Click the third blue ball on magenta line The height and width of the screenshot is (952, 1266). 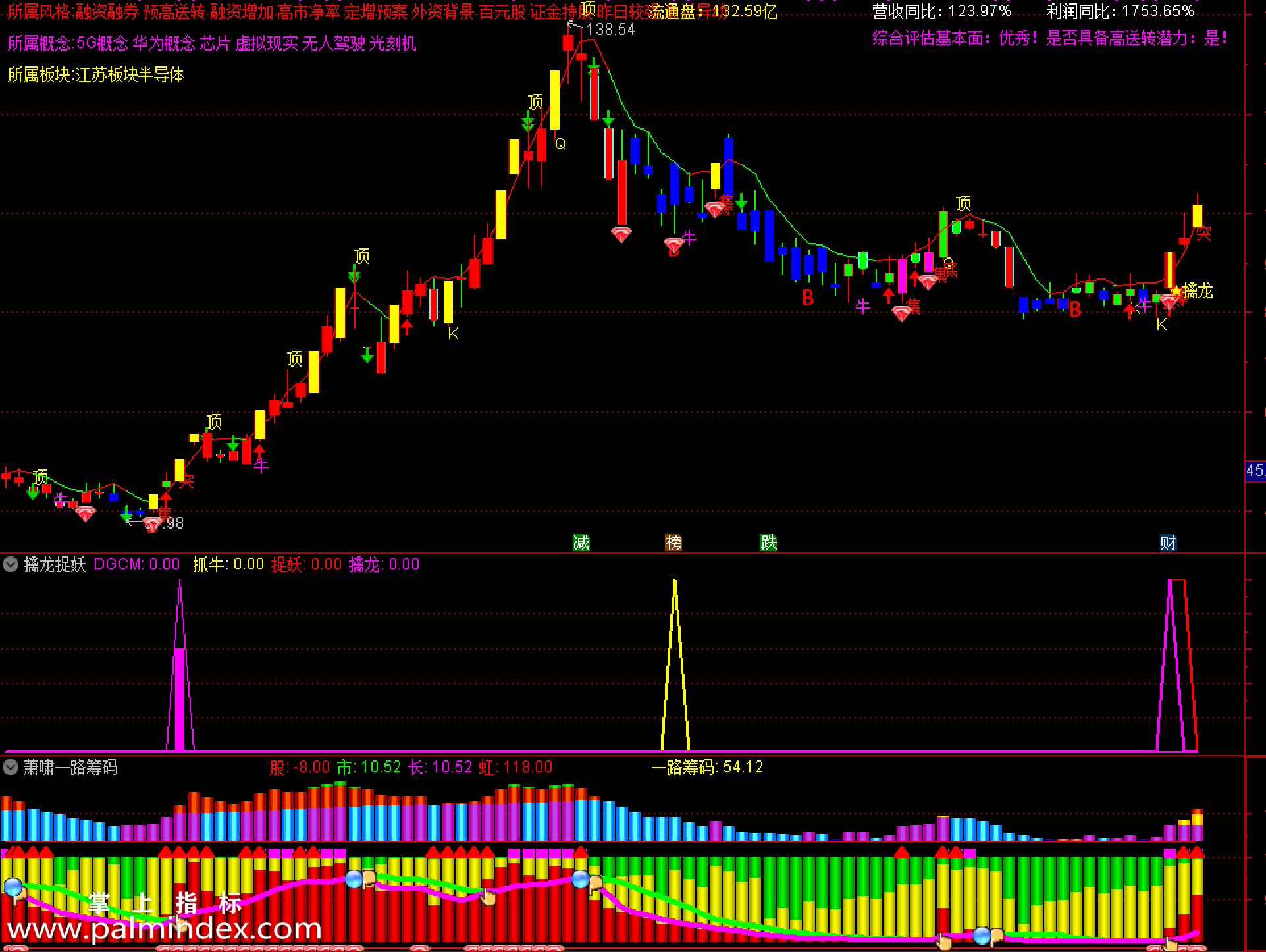tap(581, 878)
